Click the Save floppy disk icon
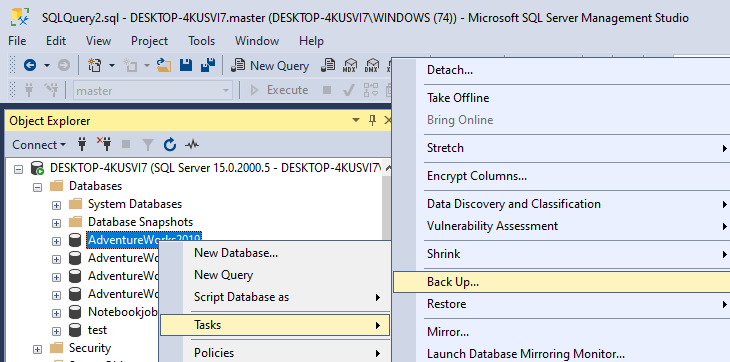The width and height of the screenshot is (730, 362). click(186, 66)
